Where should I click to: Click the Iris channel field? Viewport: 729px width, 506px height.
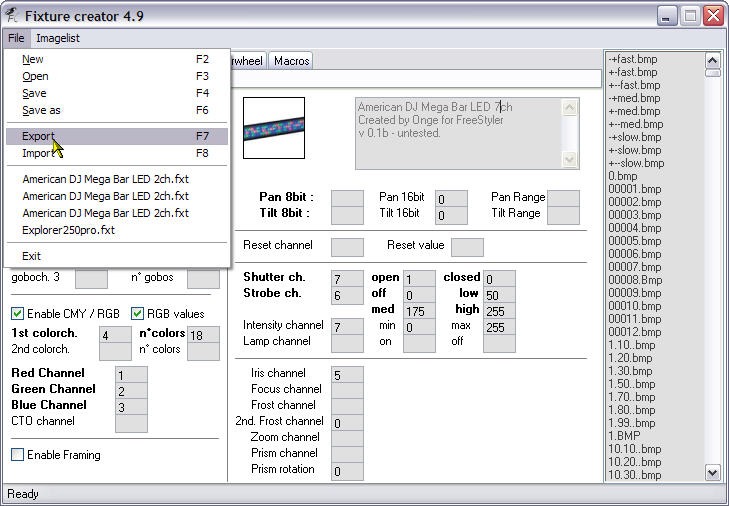[x=347, y=375]
